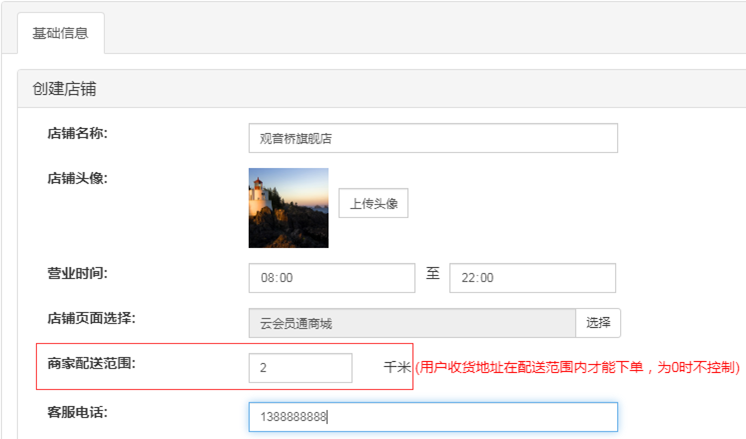Click the 店铺头像 label
746x439 pixels.
78,178
